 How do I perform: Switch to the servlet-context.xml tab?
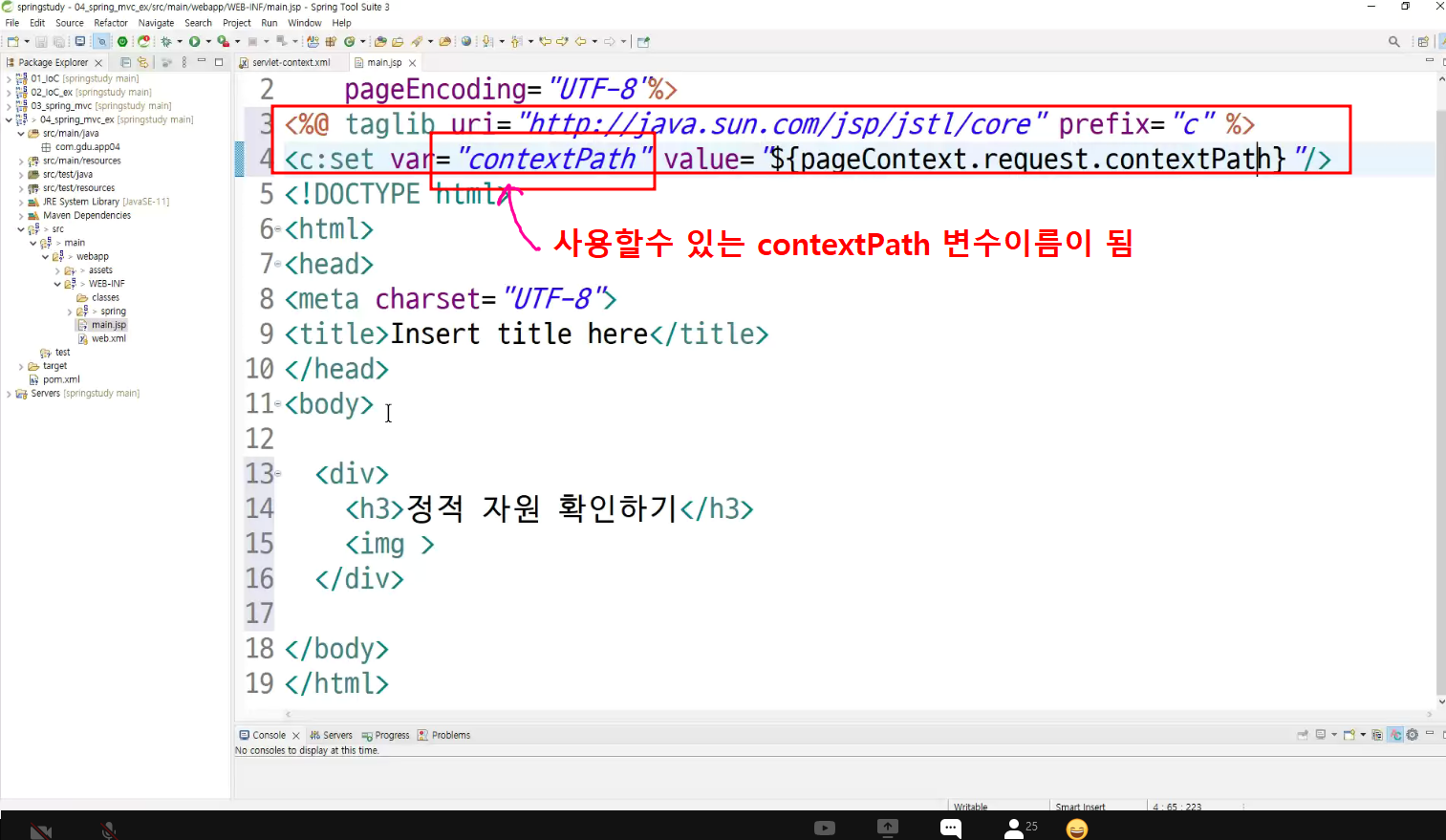(291, 63)
